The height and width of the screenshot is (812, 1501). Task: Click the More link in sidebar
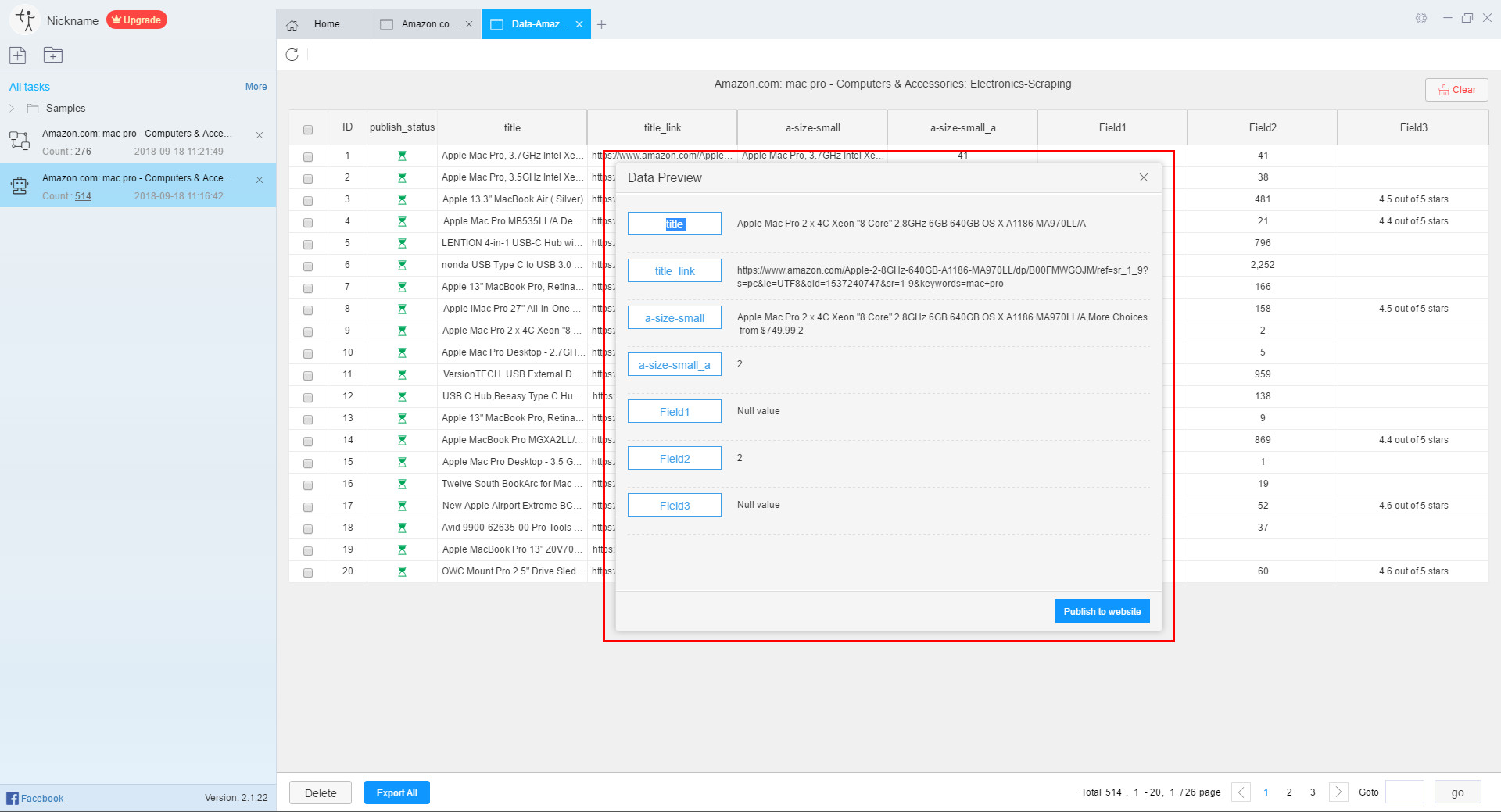coord(256,87)
